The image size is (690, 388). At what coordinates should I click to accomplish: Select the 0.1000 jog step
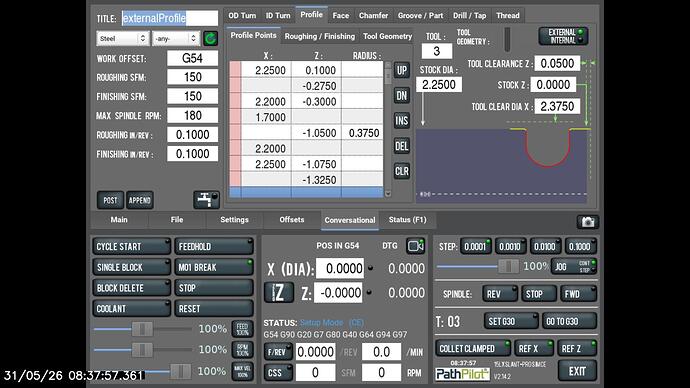(580, 246)
